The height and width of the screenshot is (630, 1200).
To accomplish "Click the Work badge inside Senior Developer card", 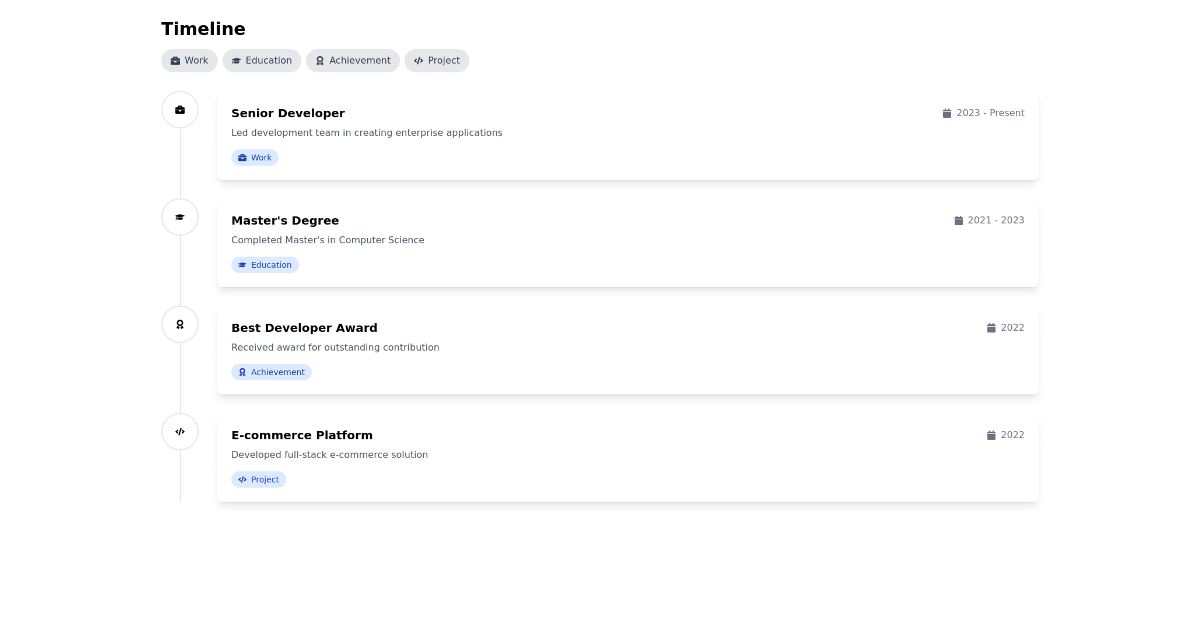I will coord(255,157).
